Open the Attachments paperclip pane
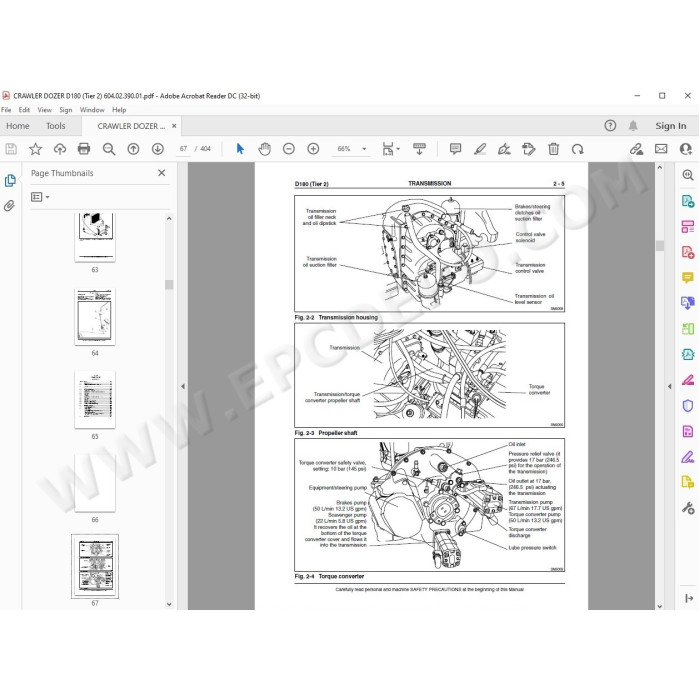This screenshot has height=700, width=700. [9, 205]
